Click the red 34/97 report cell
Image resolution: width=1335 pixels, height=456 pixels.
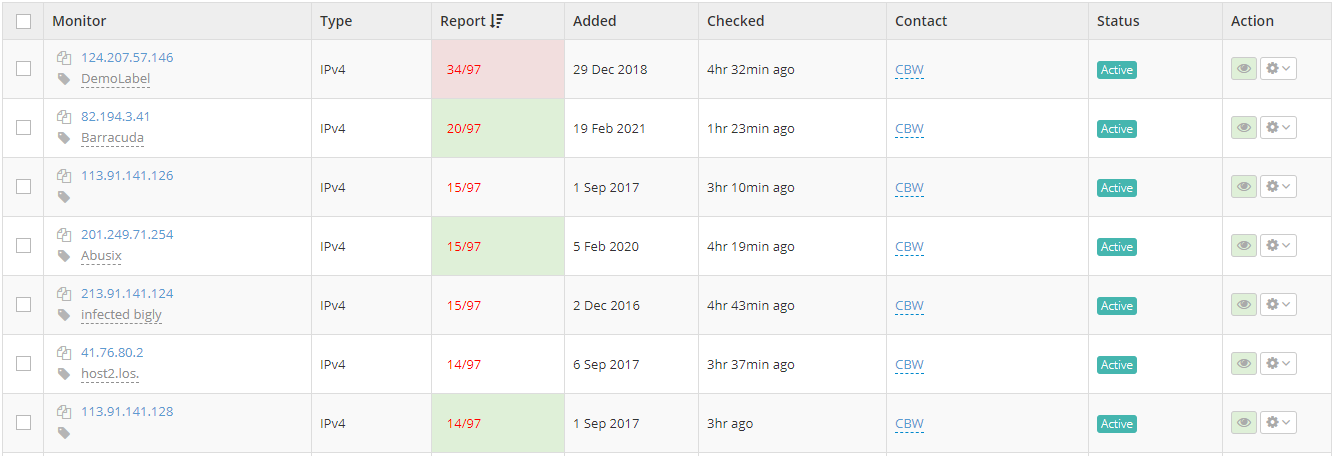[x=464, y=70]
